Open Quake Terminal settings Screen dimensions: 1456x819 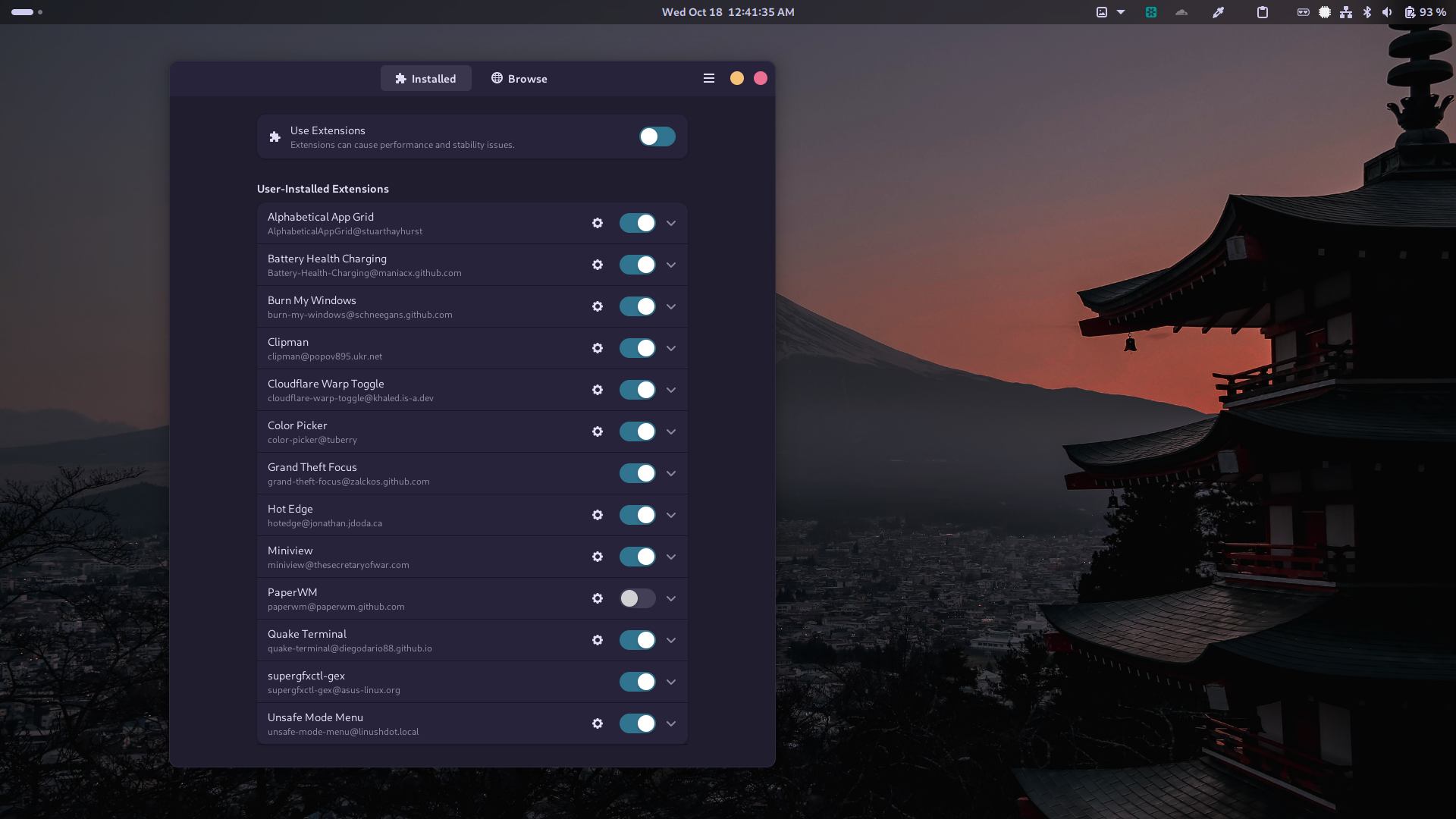pos(598,640)
